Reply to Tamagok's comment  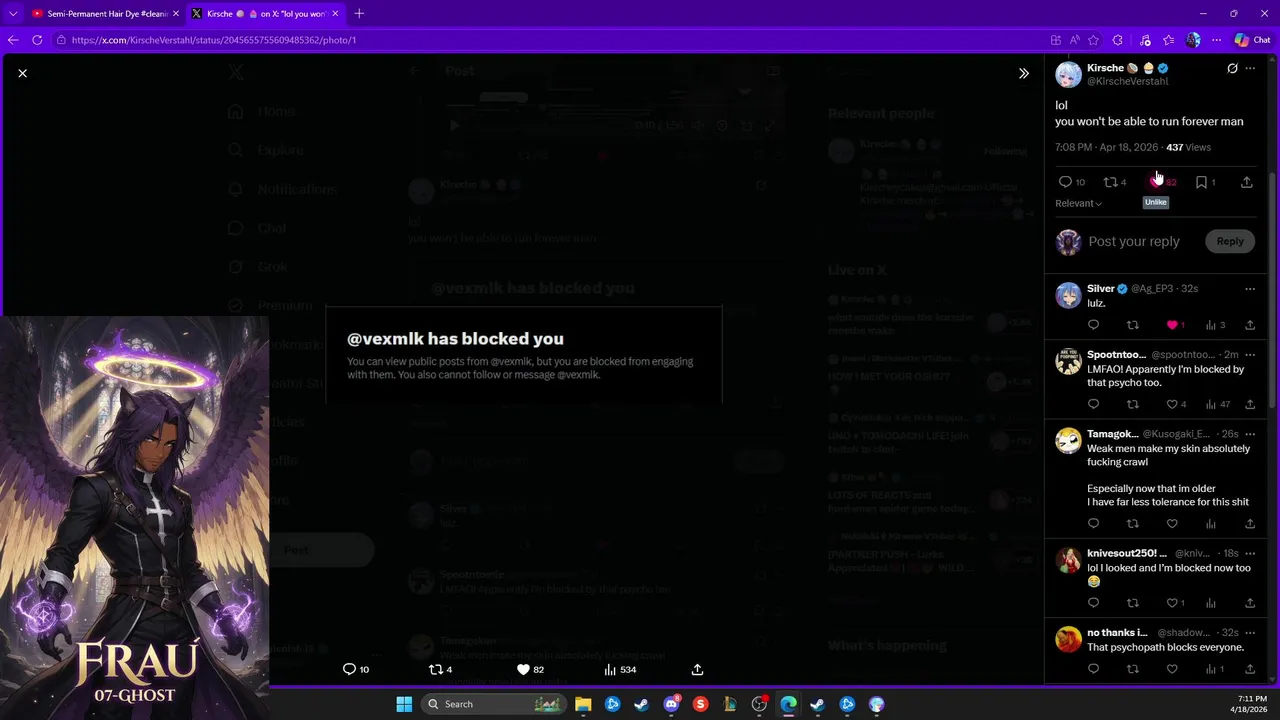[x=1093, y=524]
